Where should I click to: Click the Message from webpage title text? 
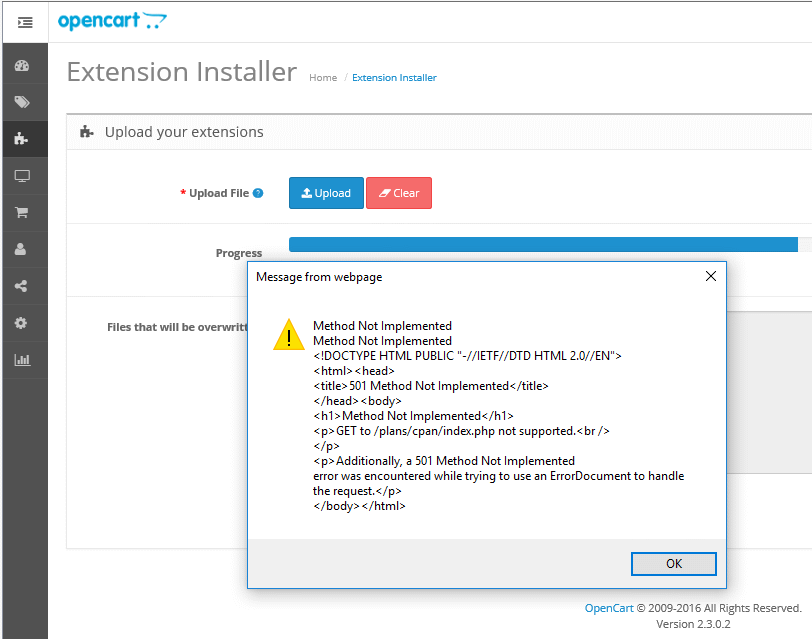(x=319, y=277)
